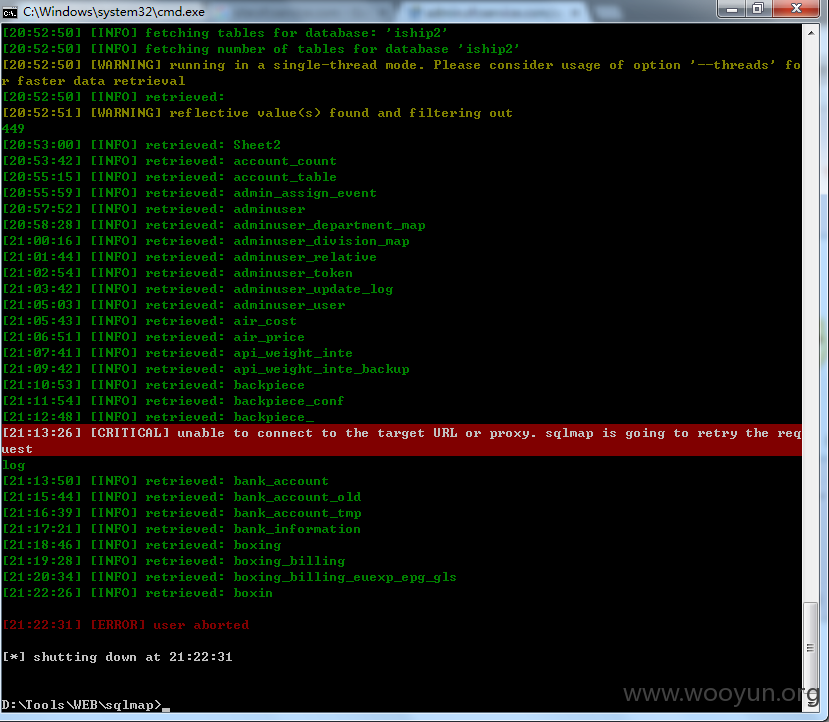Click the 'api_weight_inte_backup' table name
The image size is (829, 722).
[x=321, y=369]
